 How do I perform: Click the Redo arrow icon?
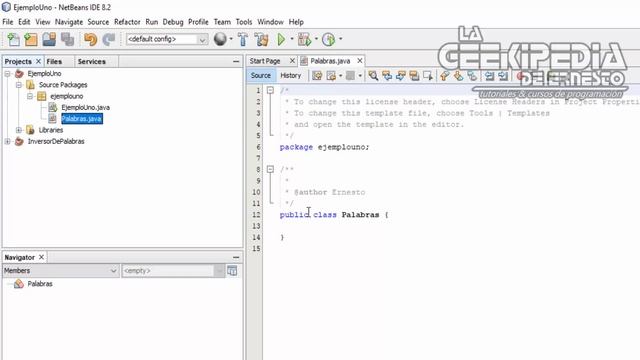tap(109, 39)
